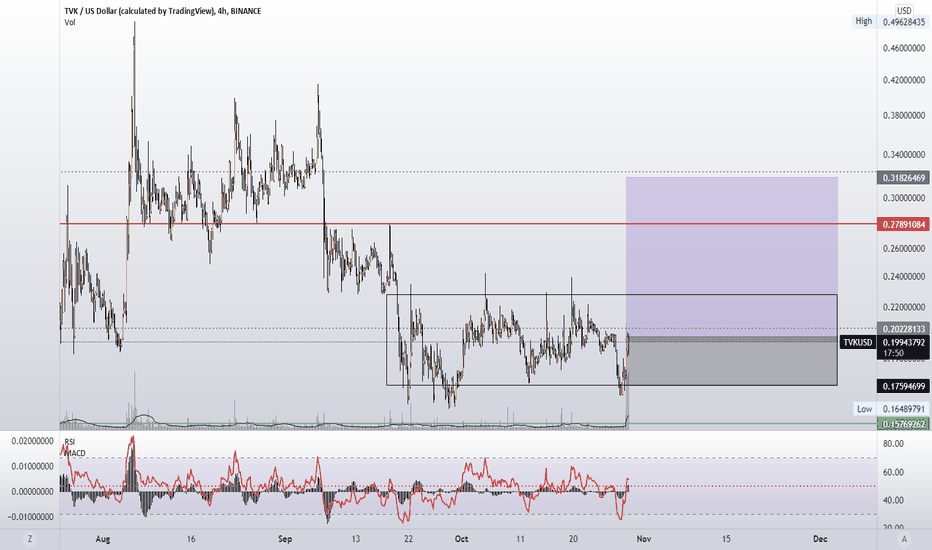Click the 80.00 RSI axis value

tap(893, 444)
